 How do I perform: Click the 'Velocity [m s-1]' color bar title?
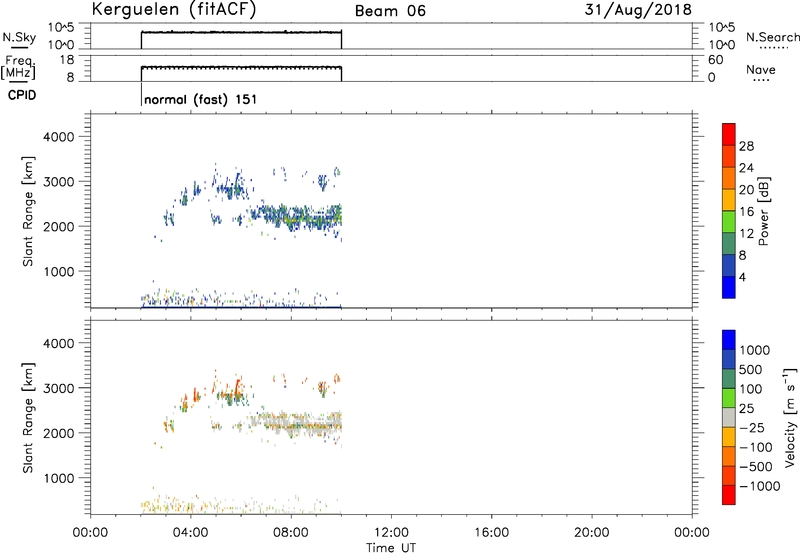pos(790,417)
